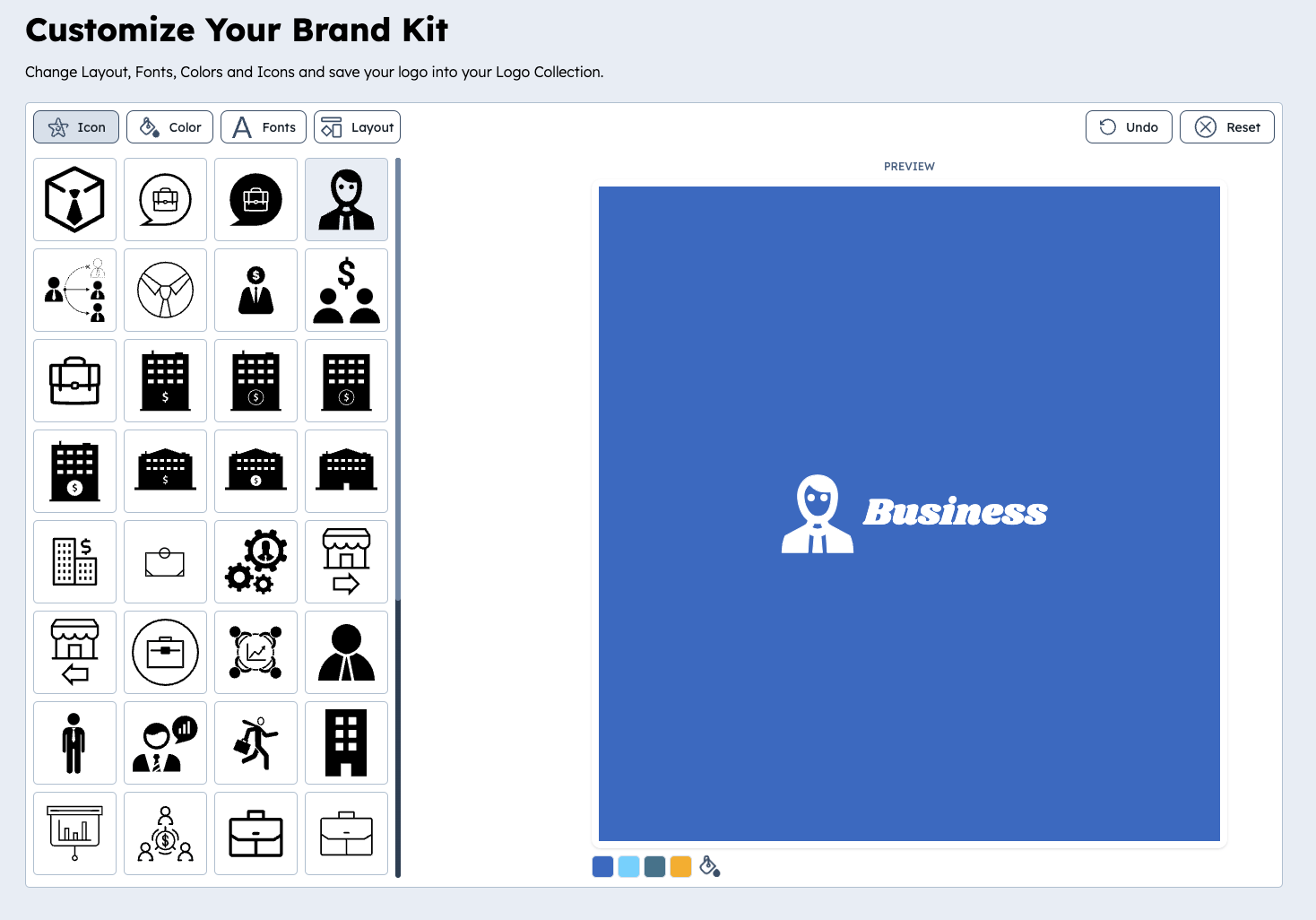Screen dimensions: 1316x920
Task: Pick the dark blue color swatch
Action: click(x=603, y=867)
